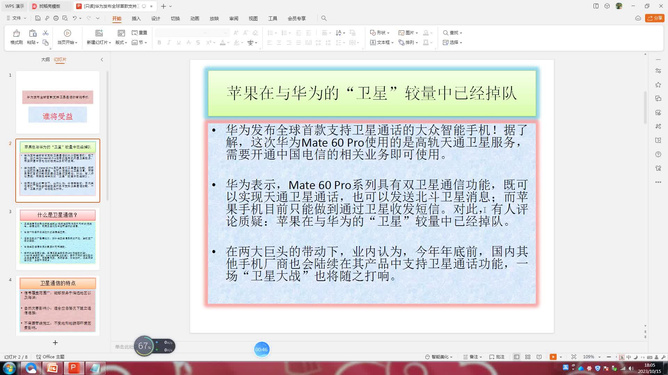Switch to Reading view icon
Image resolution: width=668 pixels, height=375 pixels.
click(x=539, y=357)
